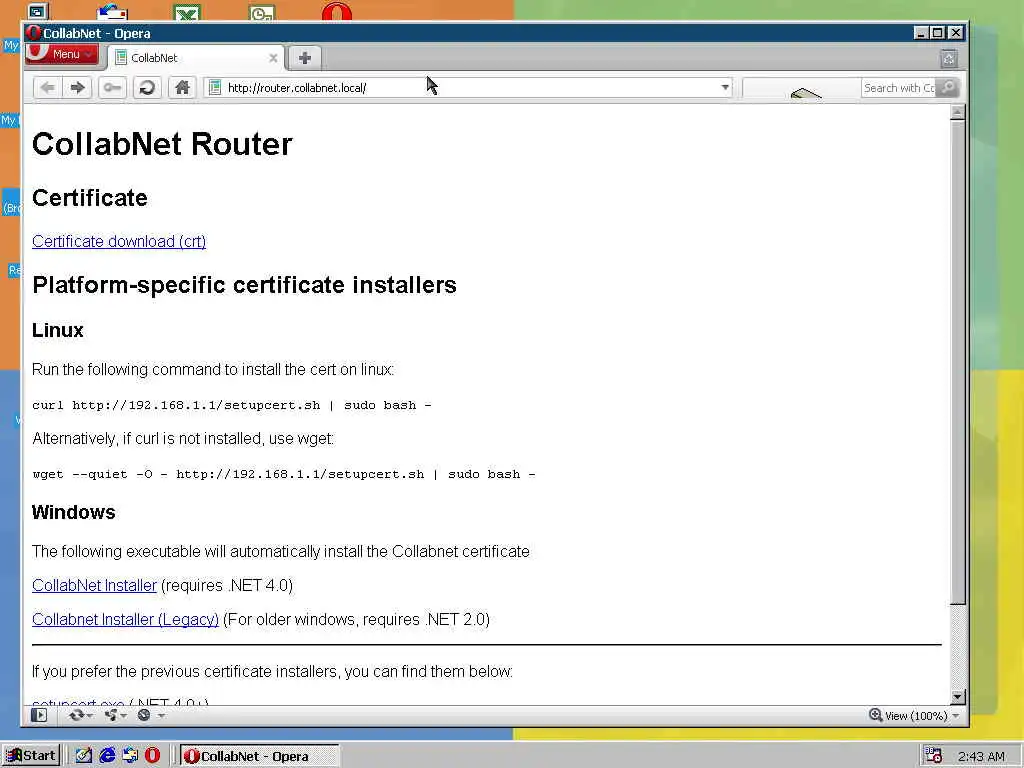Open the CollabNet Installer link

tap(94, 586)
